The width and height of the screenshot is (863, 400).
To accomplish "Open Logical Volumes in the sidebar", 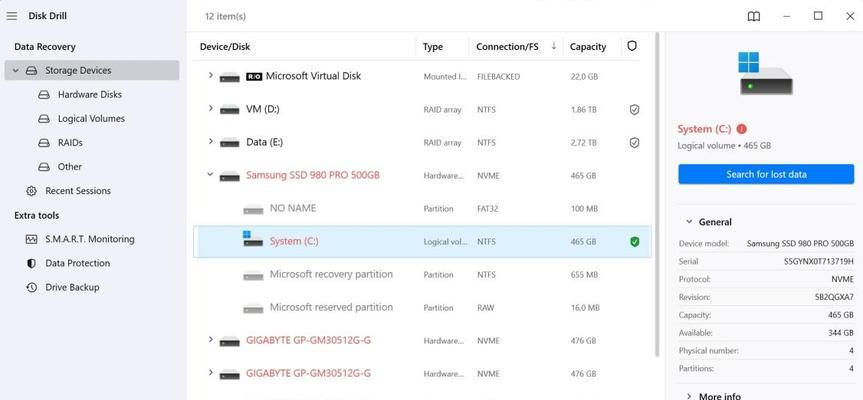I will (x=91, y=119).
